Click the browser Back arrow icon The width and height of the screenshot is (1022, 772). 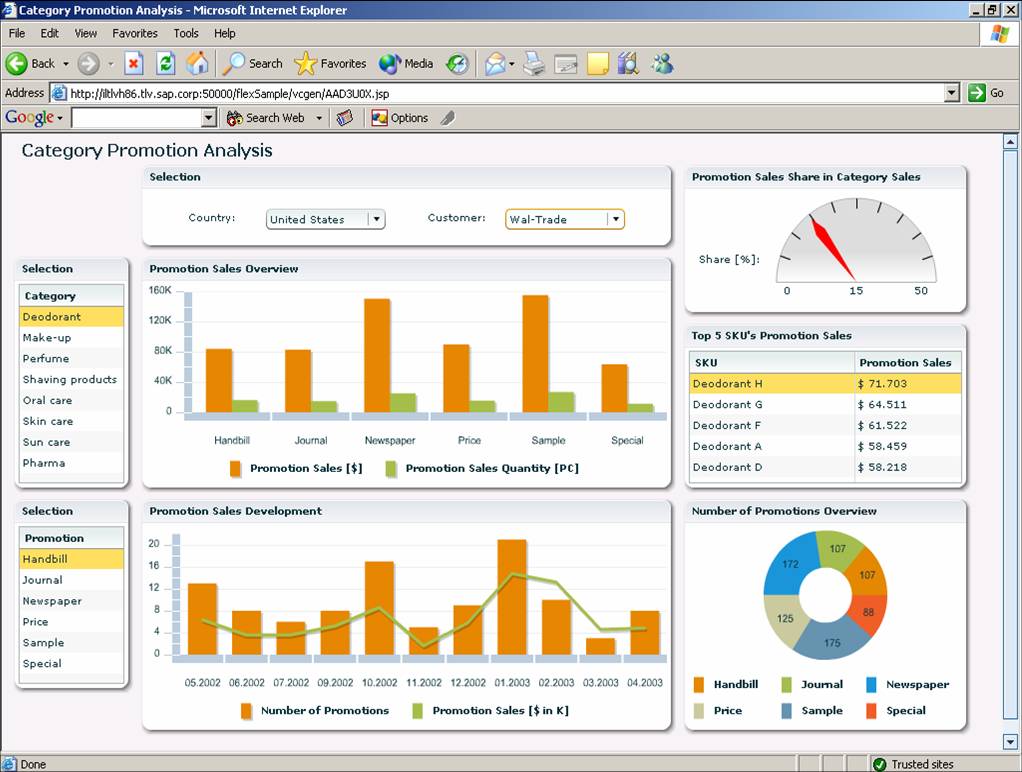pyautogui.click(x=17, y=63)
